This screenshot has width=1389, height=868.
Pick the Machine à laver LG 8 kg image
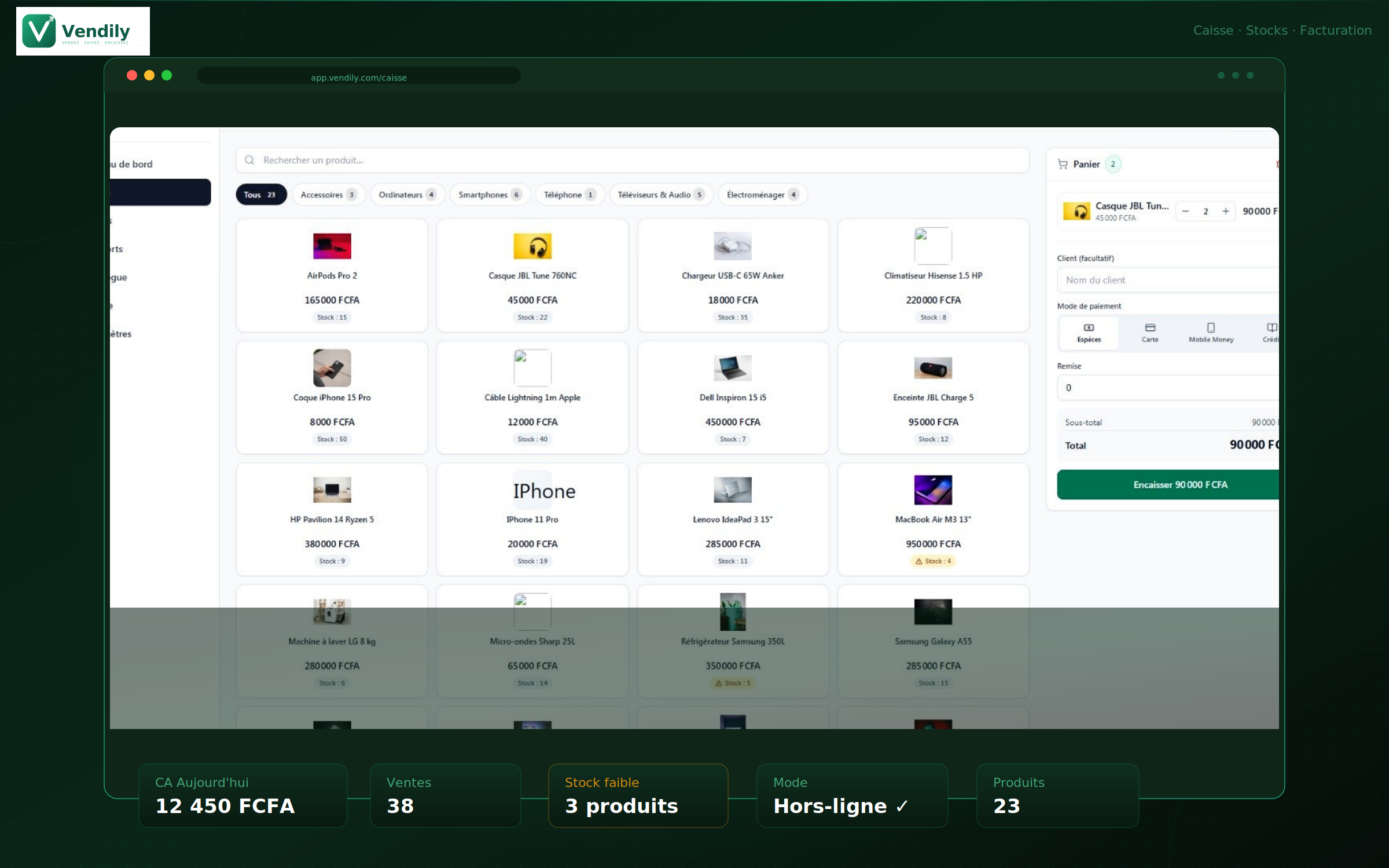(332, 612)
